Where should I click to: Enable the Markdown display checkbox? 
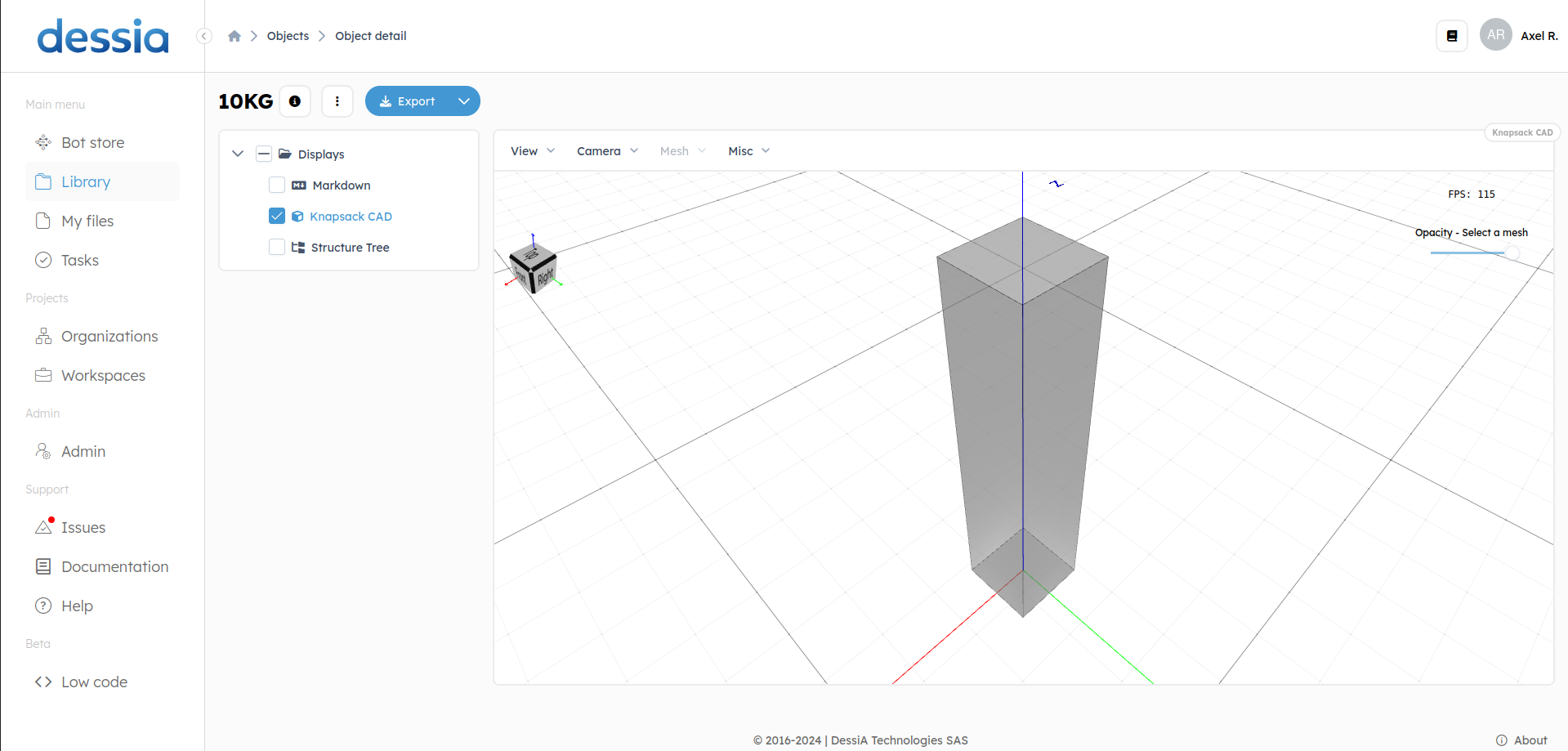click(x=277, y=186)
